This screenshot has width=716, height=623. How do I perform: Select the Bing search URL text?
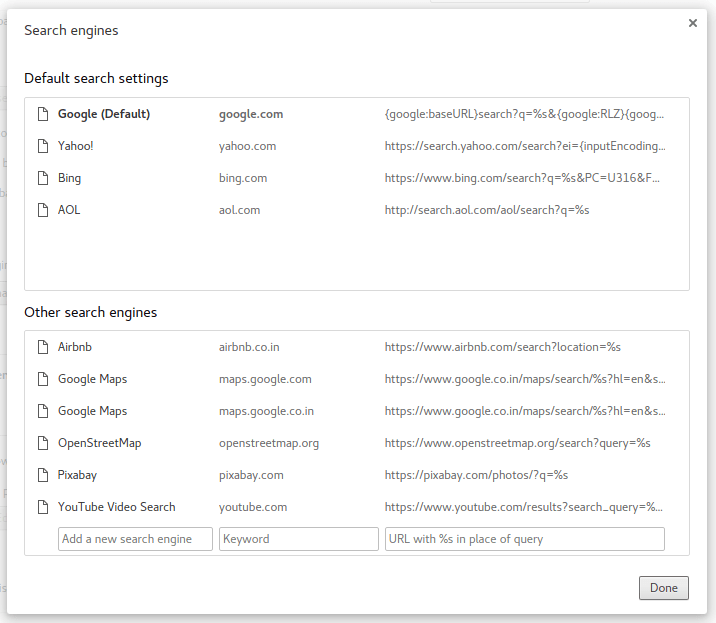point(522,178)
